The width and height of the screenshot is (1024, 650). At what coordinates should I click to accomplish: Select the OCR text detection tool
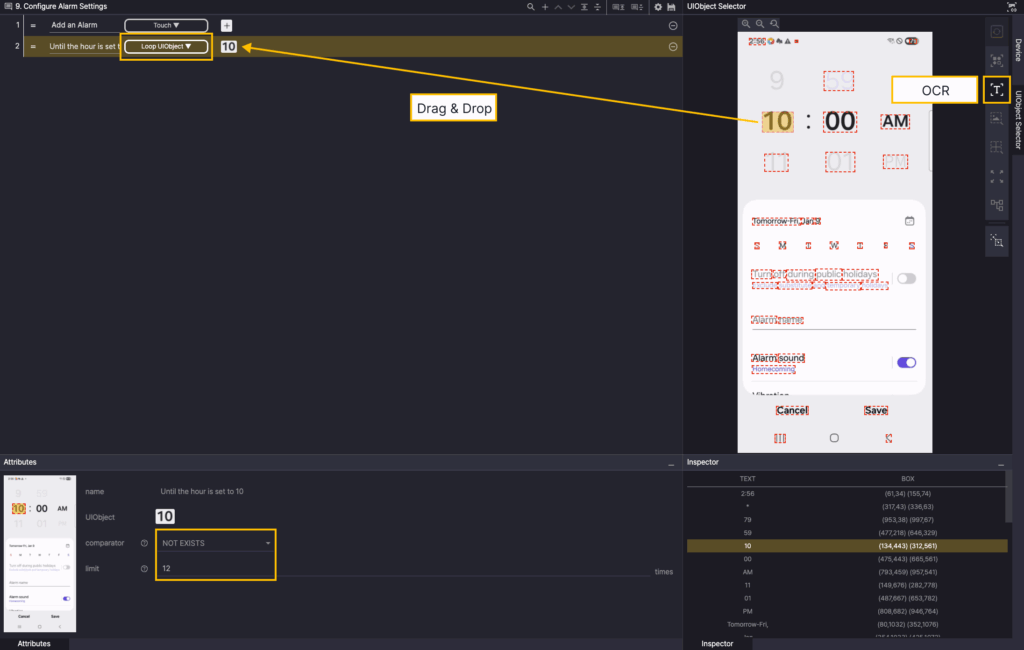point(996,90)
